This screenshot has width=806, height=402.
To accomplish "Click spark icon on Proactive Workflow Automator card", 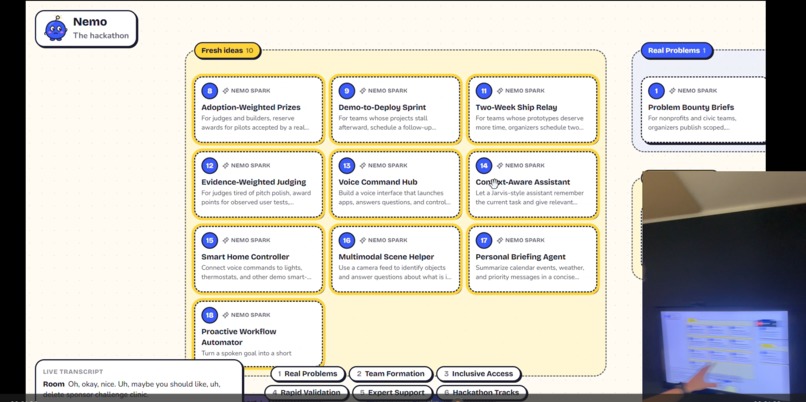I will click(225, 315).
